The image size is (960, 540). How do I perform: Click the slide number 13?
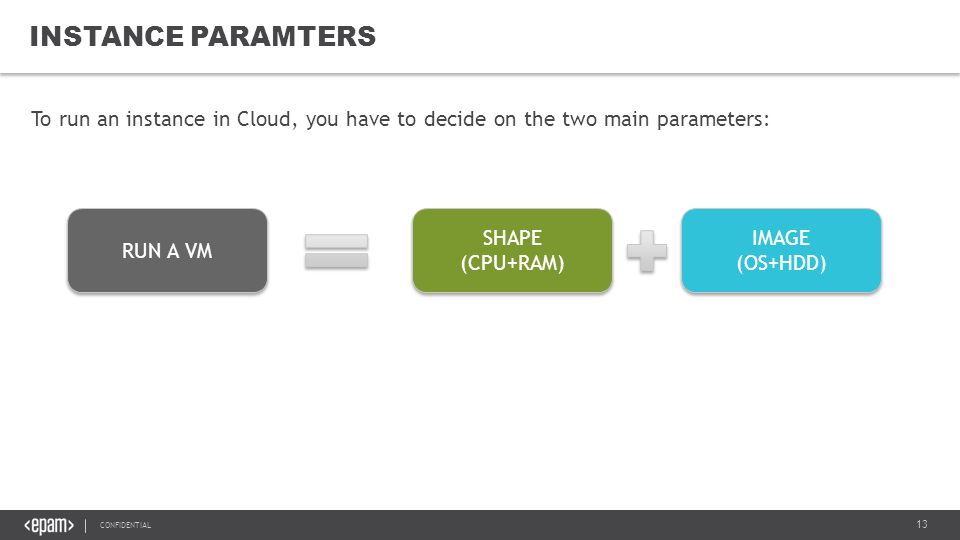pos(921,524)
